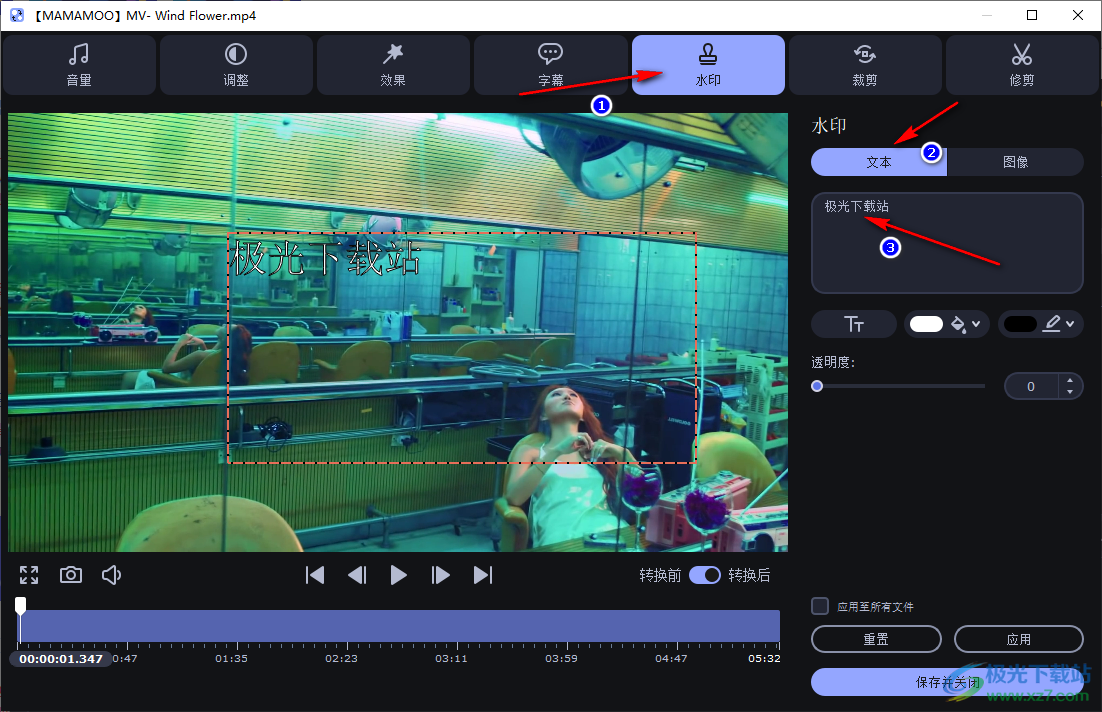The width and height of the screenshot is (1102, 712).
Task: Open the 效果 (effects) tab
Action: (394, 65)
